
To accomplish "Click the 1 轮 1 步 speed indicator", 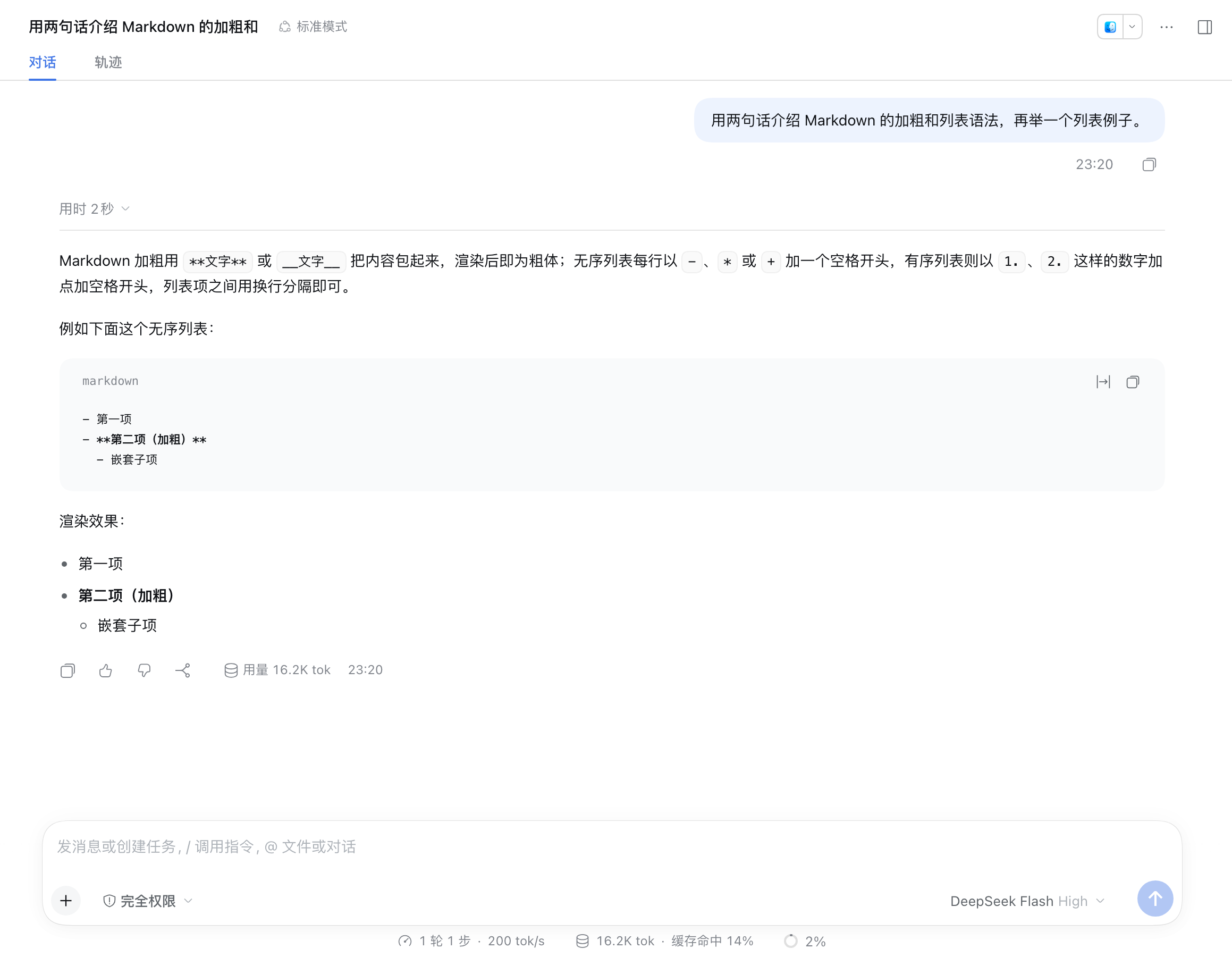I will [x=471, y=941].
